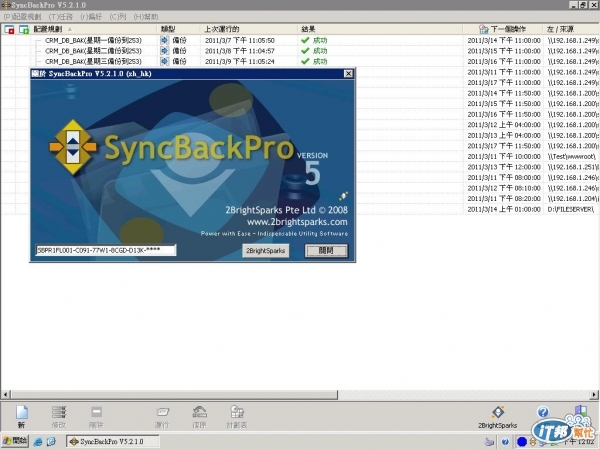Screen dimensions: 600x450
Task: Click success checkmark on 2011/3/8 run
Action: click(x=305, y=51)
